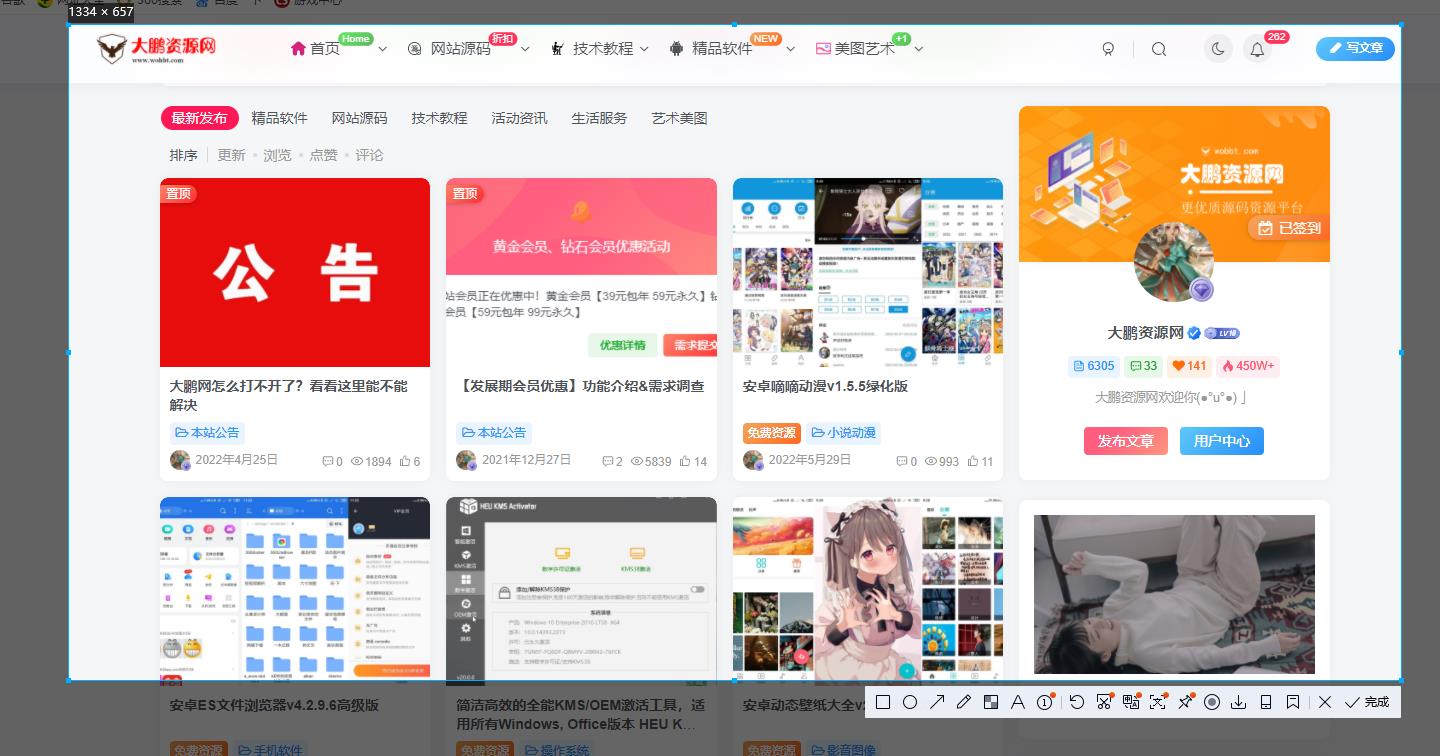Open the search on site header
This screenshot has height=756, width=1440.
pos(1159,48)
